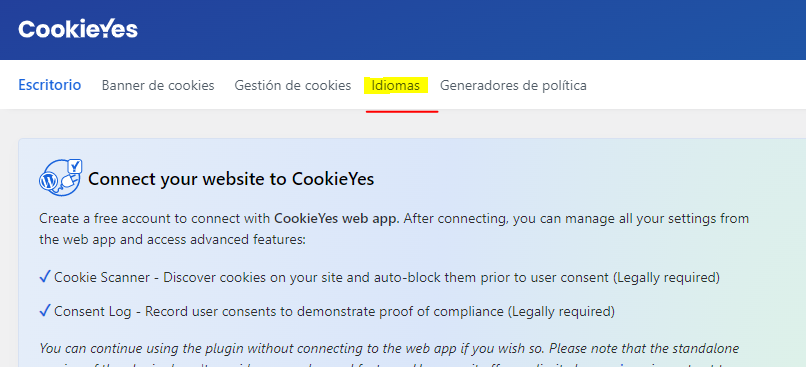Image resolution: width=806 pixels, height=367 pixels.
Task: Select the Consent Log feature line
Action: [x=327, y=311]
